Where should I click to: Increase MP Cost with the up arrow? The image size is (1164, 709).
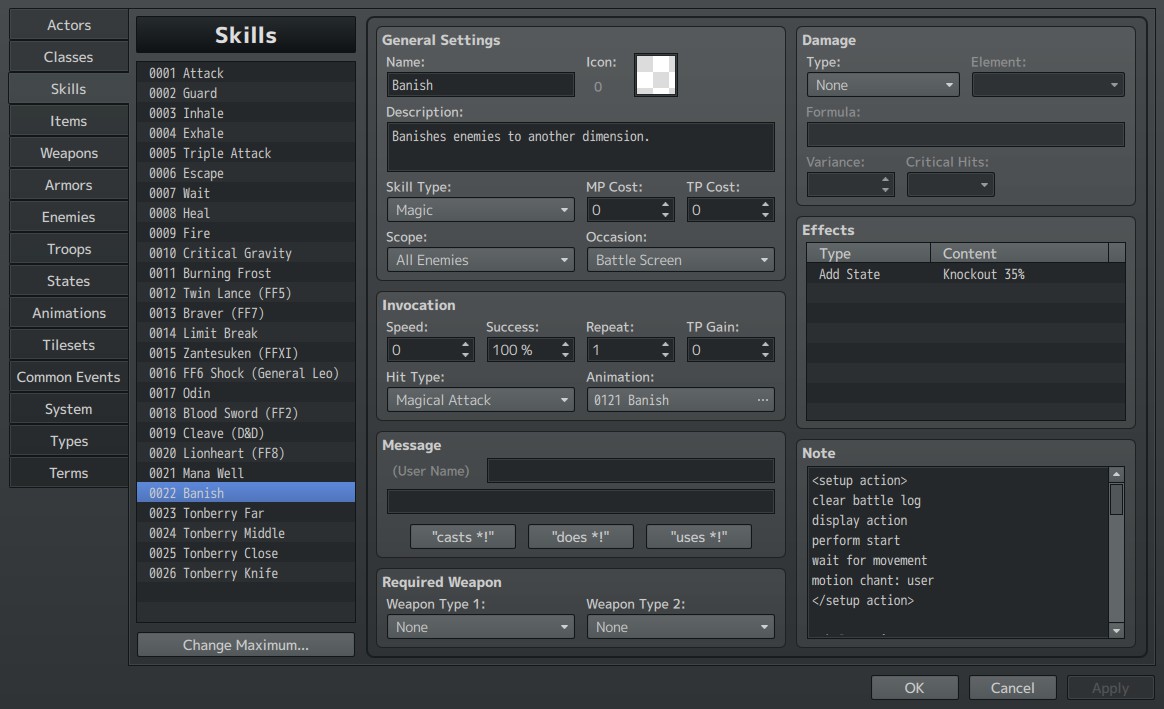(665, 205)
